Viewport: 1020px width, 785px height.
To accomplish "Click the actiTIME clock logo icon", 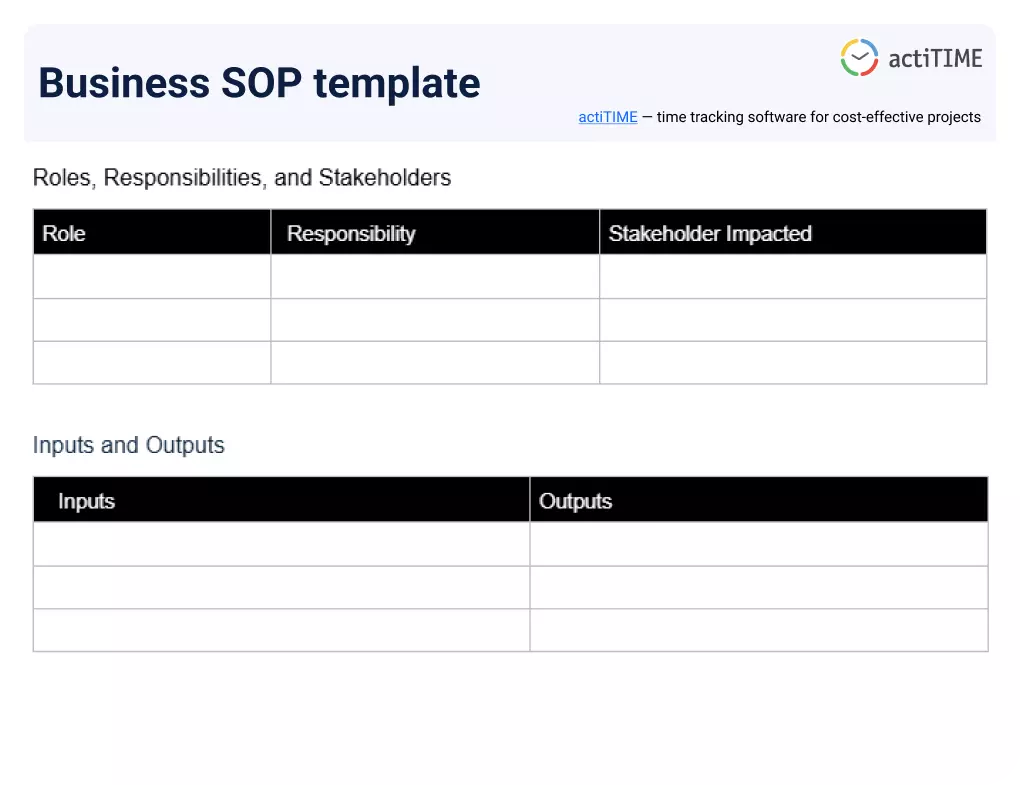I will click(x=858, y=57).
